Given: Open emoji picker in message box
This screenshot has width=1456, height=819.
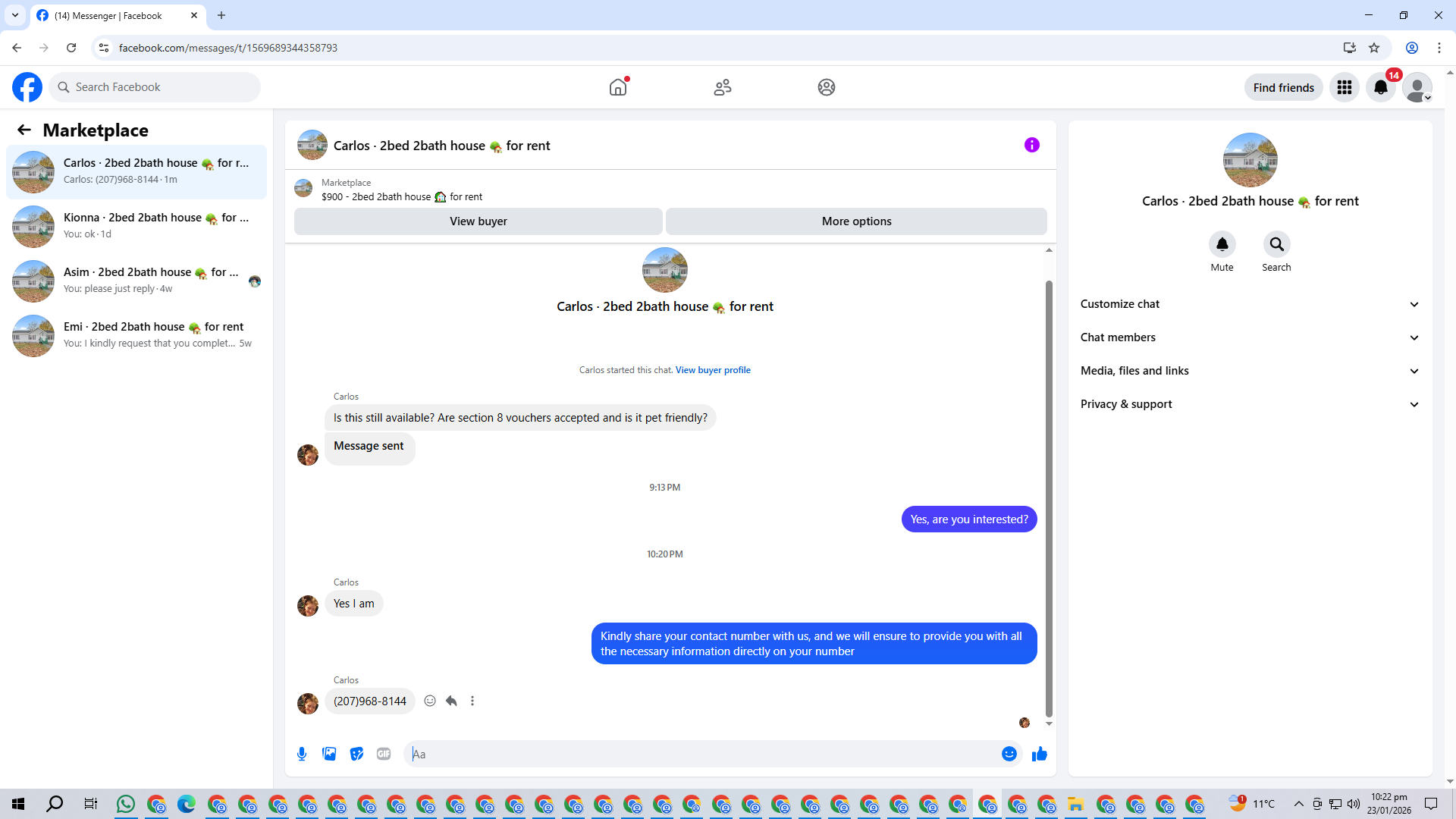Looking at the screenshot, I should pyautogui.click(x=1009, y=754).
